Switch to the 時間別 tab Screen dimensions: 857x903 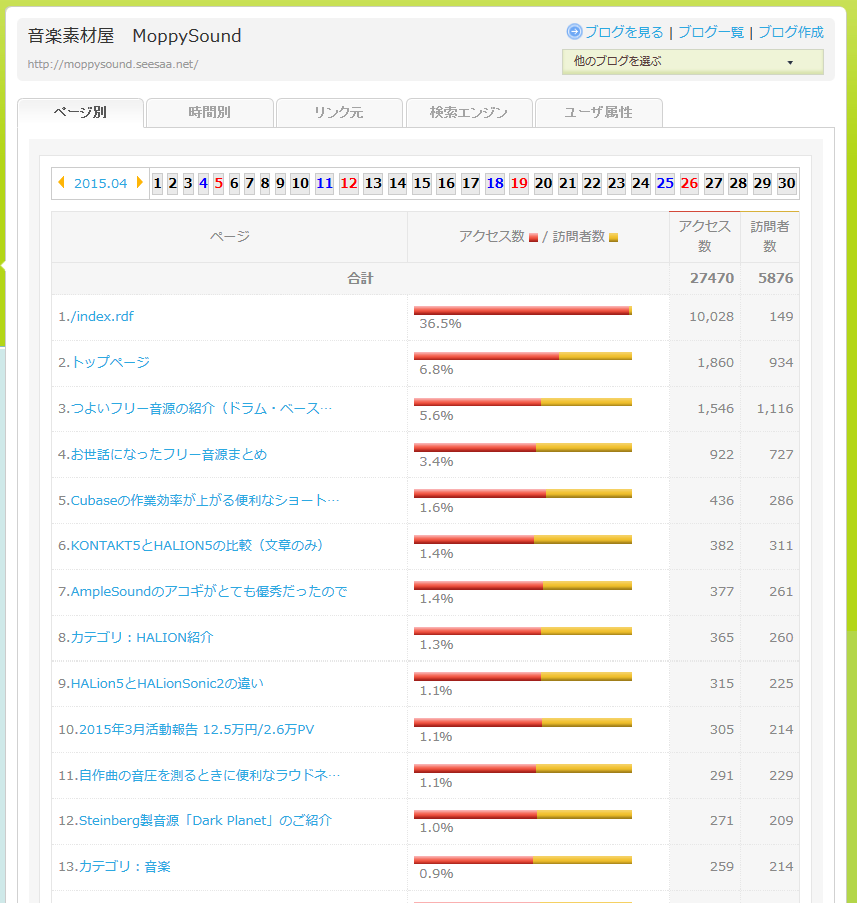pos(209,113)
